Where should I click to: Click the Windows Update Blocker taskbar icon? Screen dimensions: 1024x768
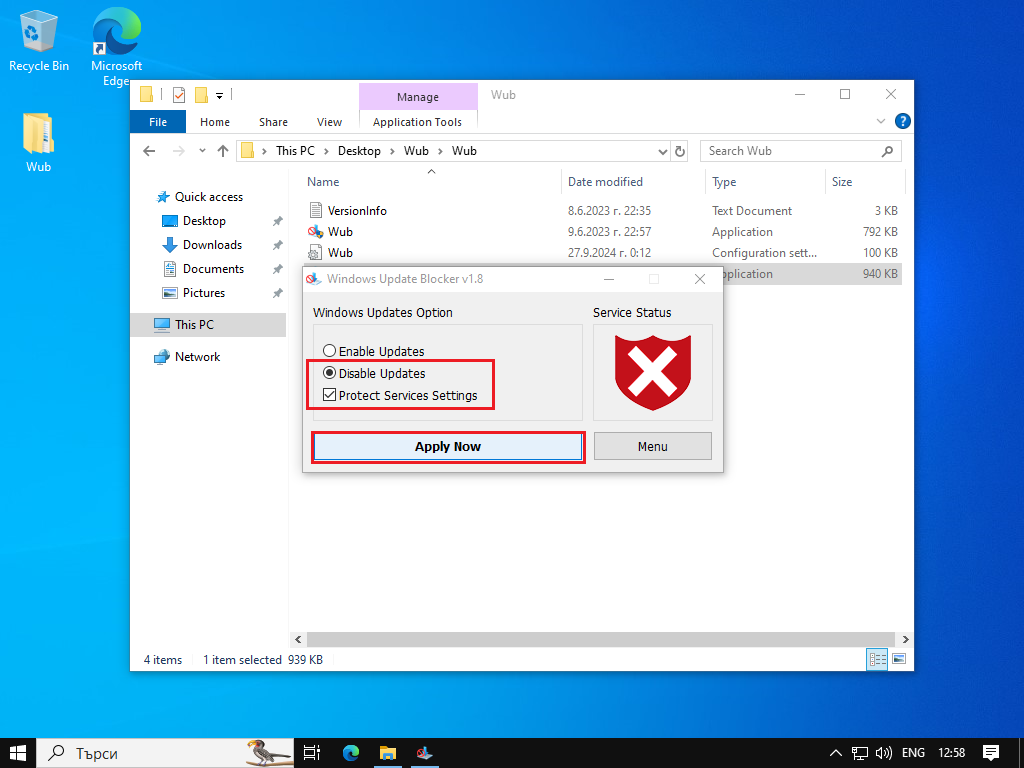click(x=425, y=753)
